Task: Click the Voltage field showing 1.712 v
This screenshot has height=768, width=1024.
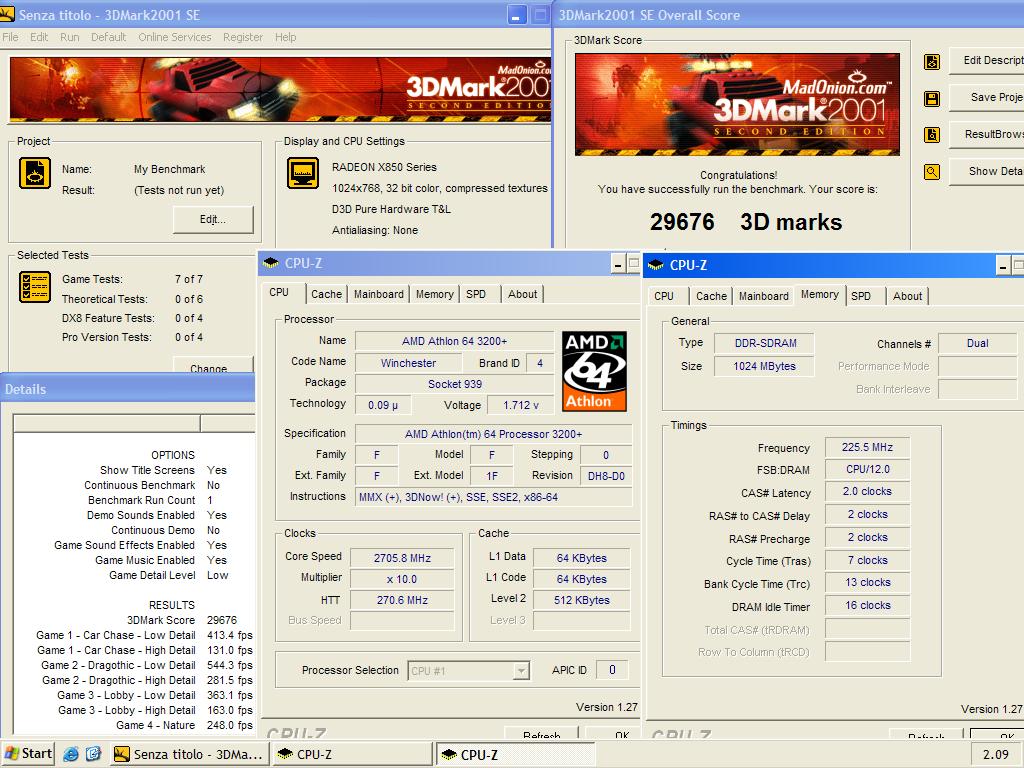Action: click(520, 406)
